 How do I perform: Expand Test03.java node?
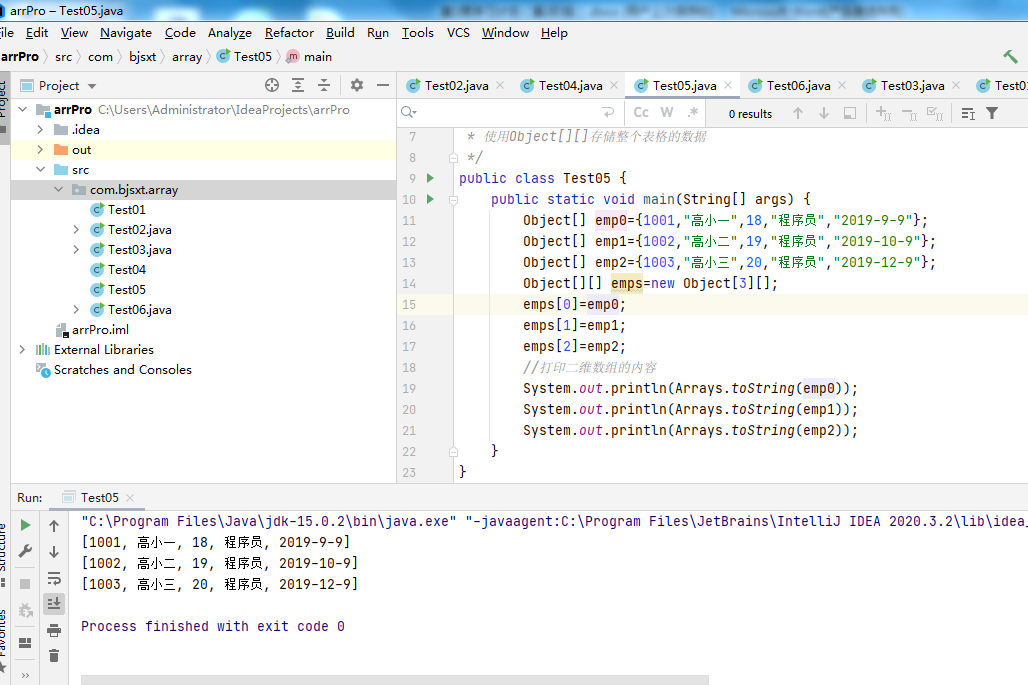76,249
